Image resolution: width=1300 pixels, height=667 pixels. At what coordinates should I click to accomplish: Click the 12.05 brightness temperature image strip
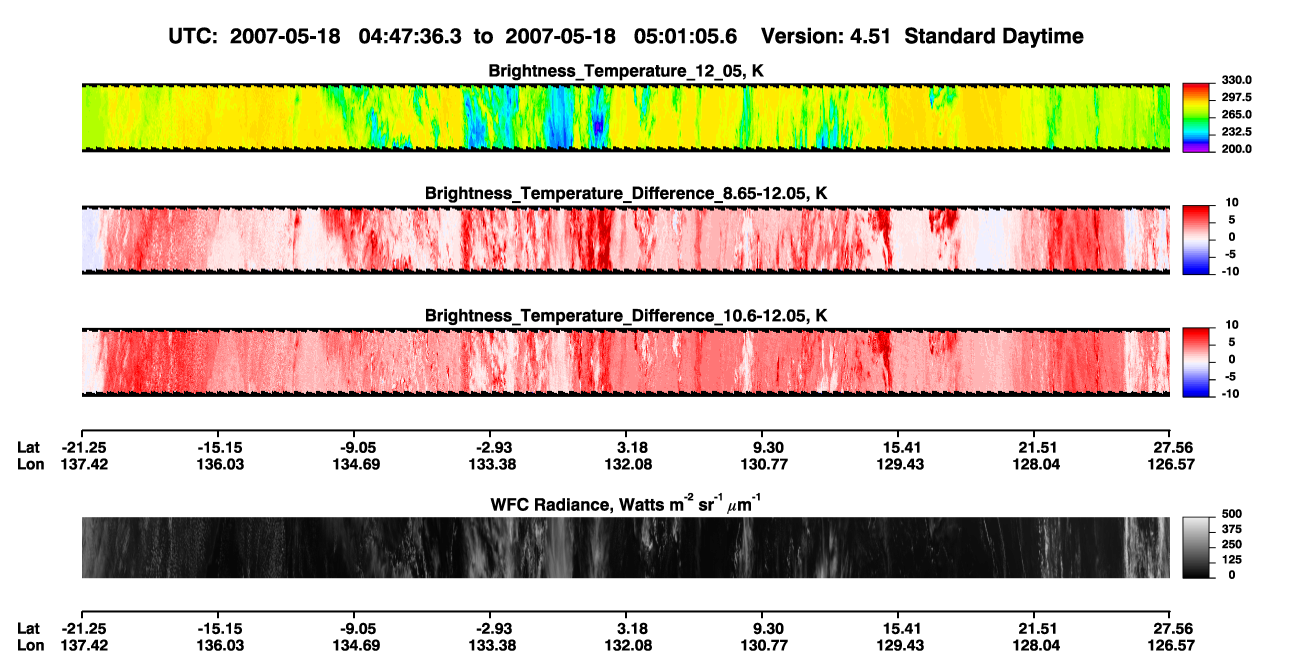tap(626, 117)
